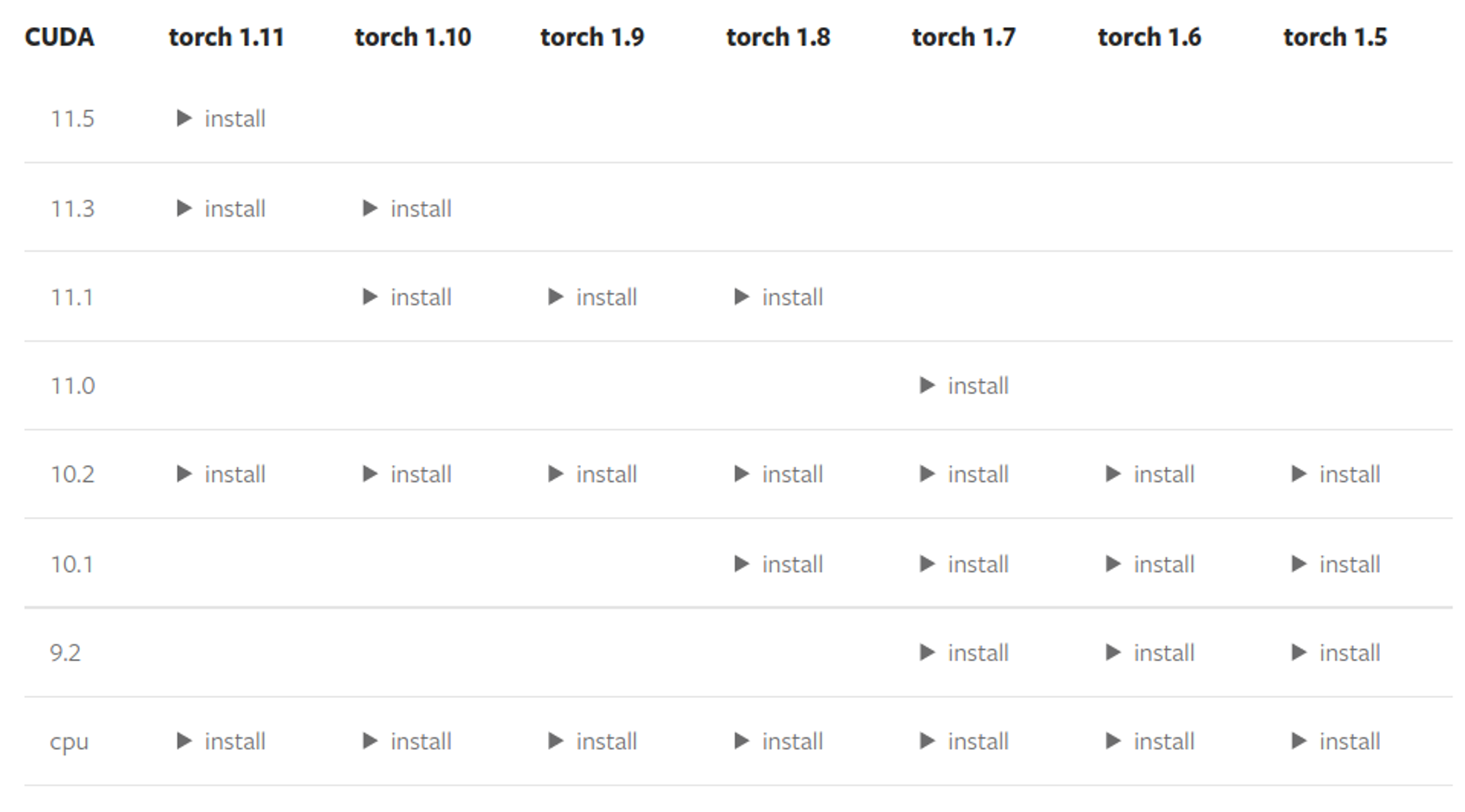Expand install for cpu torch 1.10
The width and height of the screenshot is (1465, 812).
pos(407,742)
